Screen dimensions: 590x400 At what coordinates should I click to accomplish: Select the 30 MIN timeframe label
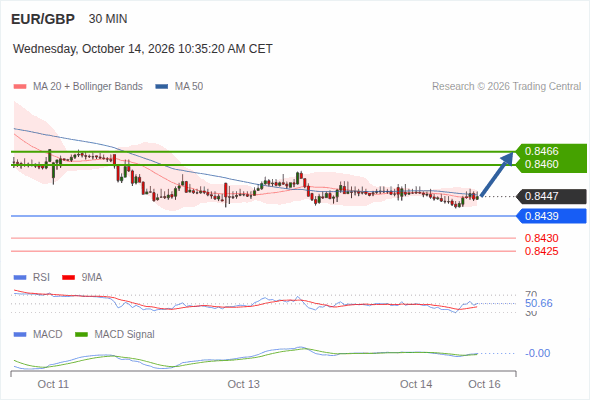click(x=108, y=19)
